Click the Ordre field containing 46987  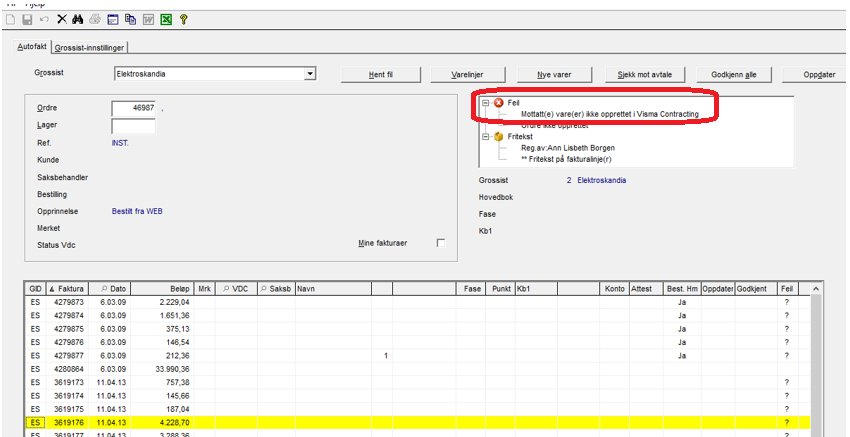(135, 108)
